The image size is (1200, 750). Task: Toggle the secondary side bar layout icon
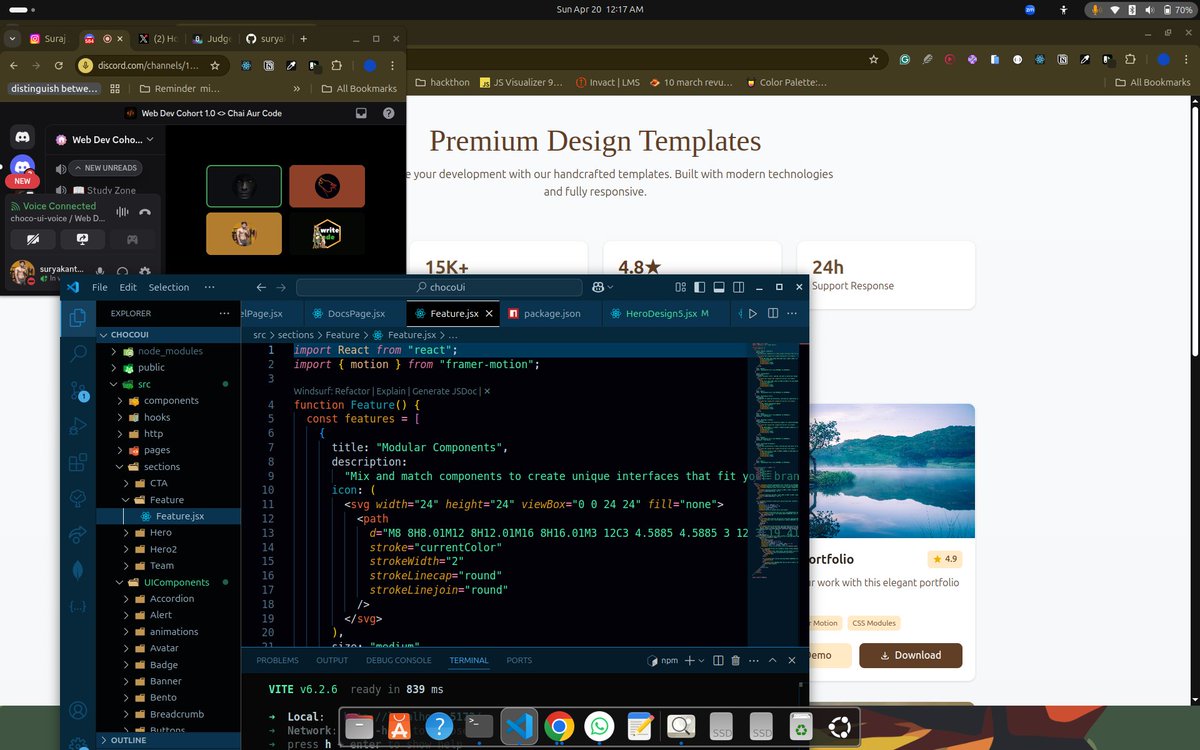[x=736, y=287]
